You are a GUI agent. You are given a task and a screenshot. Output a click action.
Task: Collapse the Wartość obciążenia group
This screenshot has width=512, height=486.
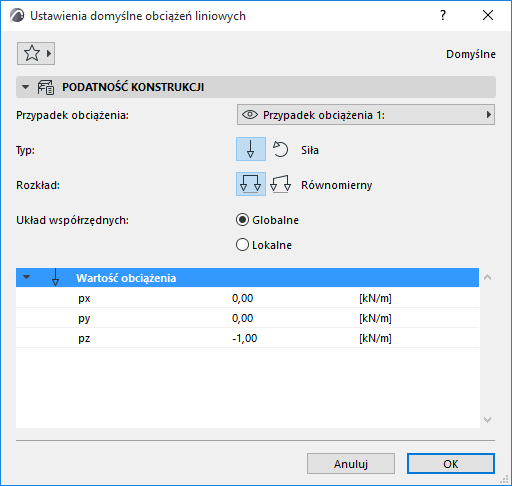[x=26, y=277]
